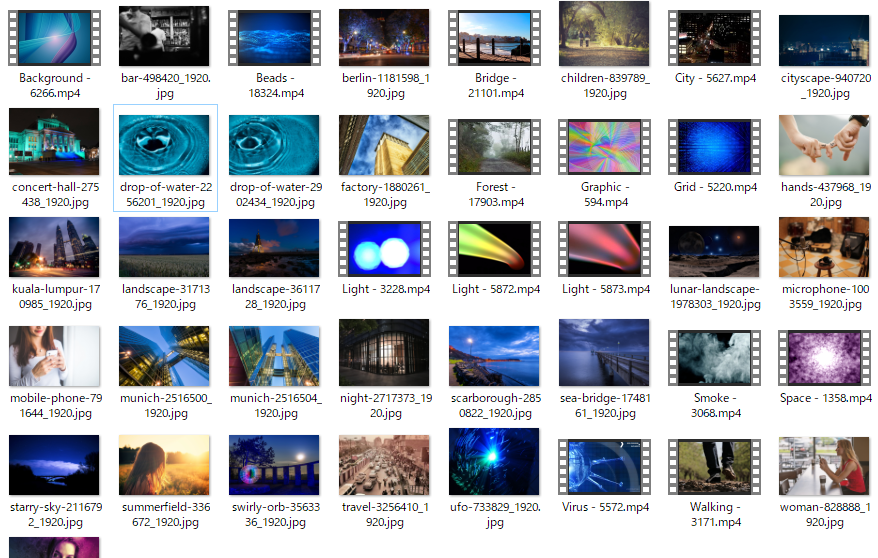
Task: Click the Bridge - 21101.mp4 video icon
Action: [x=494, y=38]
